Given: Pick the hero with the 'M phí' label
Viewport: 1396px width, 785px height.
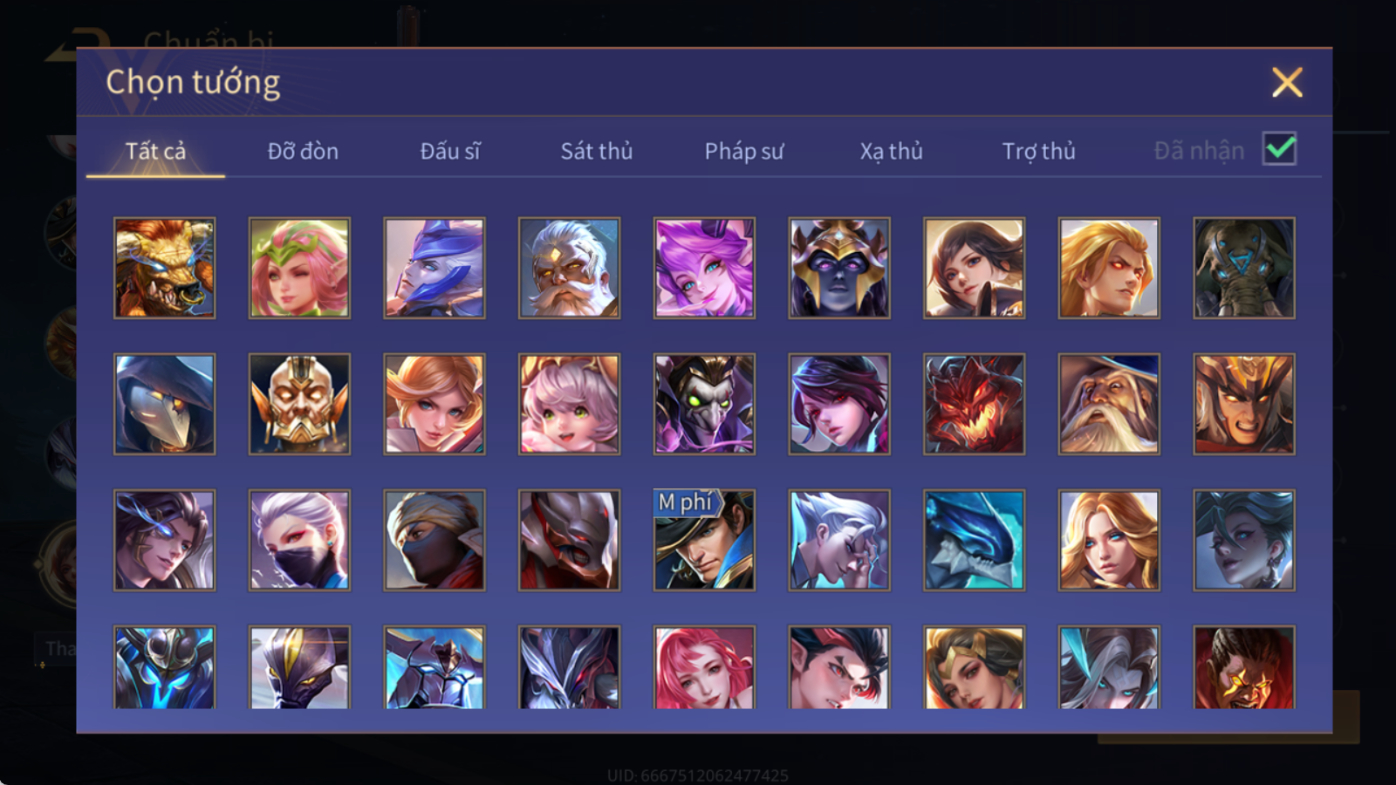Looking at the screenshot, I should coord(704,540).
